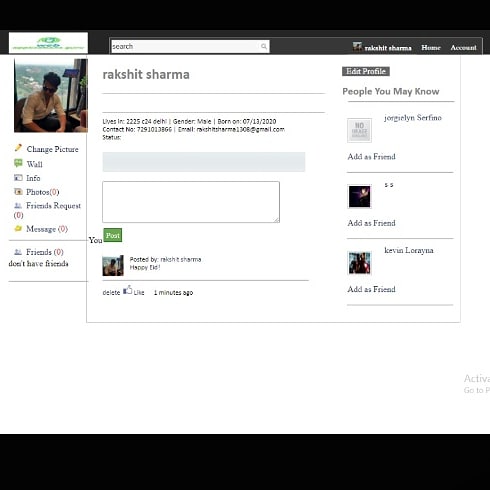Click the Like text on the post
The height and width of the screenshot is (490, 490).
[139, 293]
